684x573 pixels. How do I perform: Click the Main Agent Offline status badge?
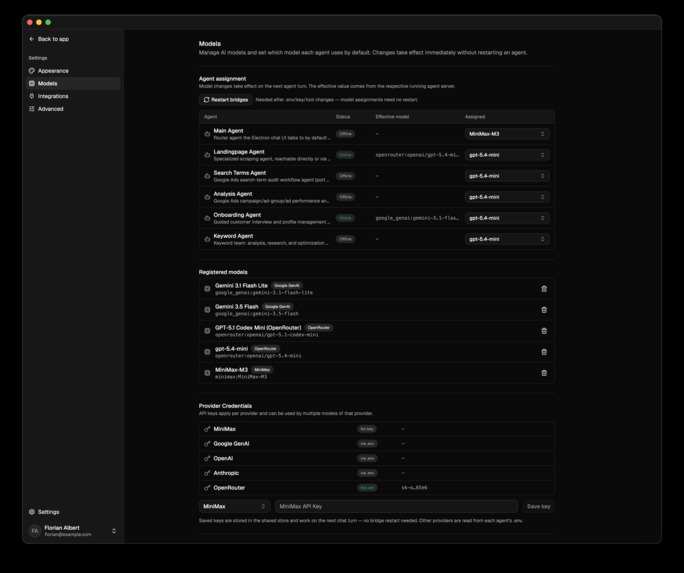(x=345, y=134)
